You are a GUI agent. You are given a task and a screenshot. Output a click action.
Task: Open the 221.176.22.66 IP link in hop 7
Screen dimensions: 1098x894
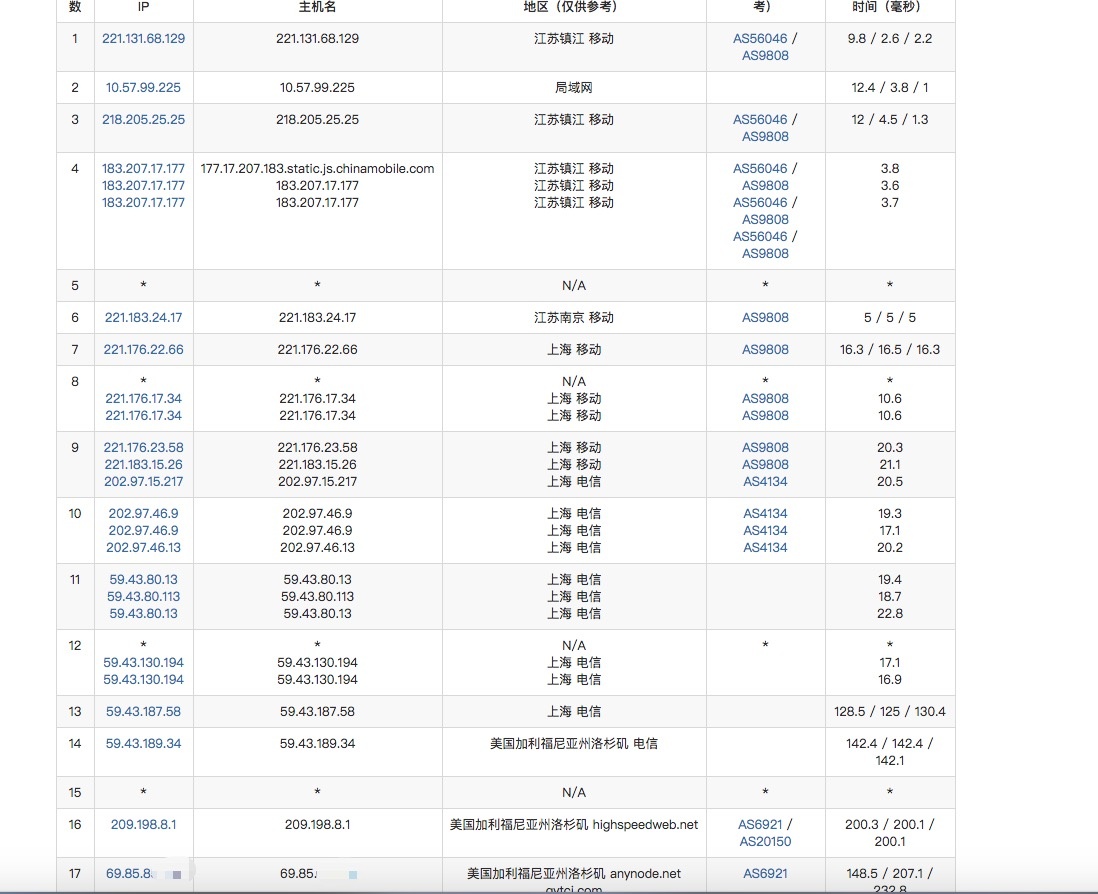point(143,349)
